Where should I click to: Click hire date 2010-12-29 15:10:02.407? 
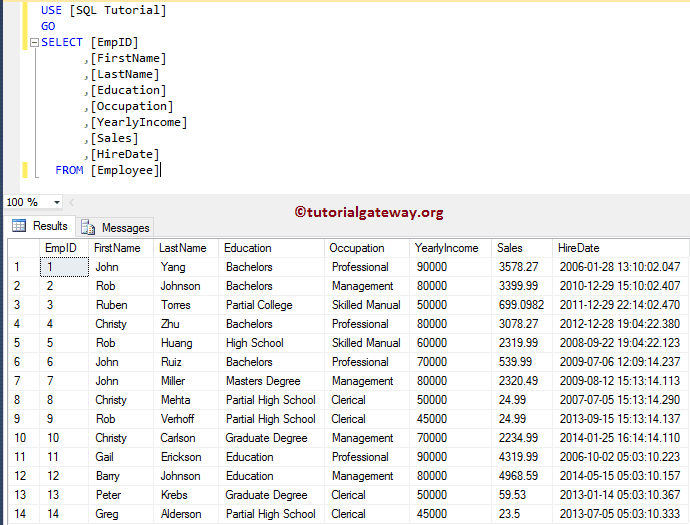[x=620, y=286]
